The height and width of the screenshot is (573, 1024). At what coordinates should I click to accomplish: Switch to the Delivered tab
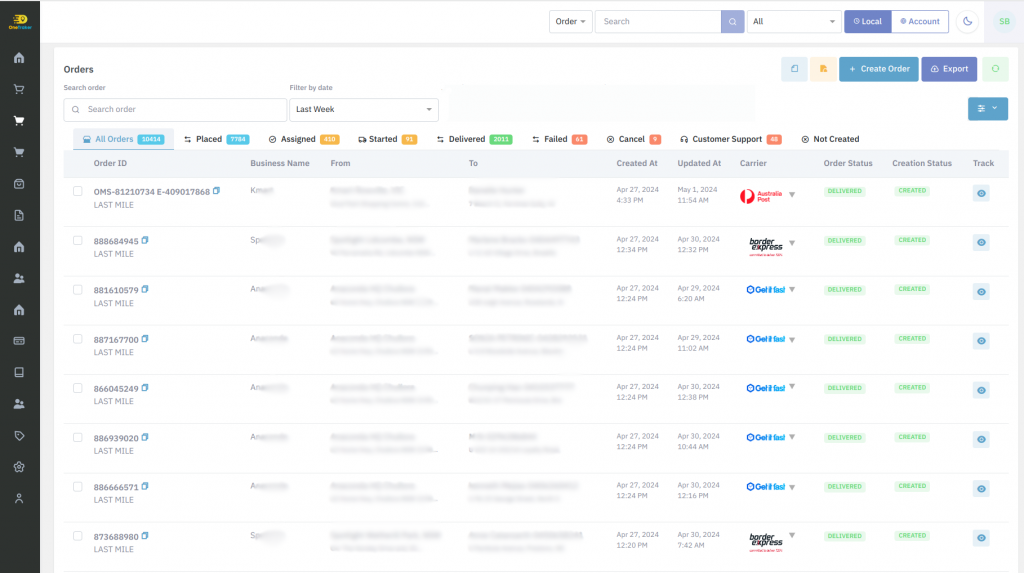pyautogui.click(x=474, y=139)
